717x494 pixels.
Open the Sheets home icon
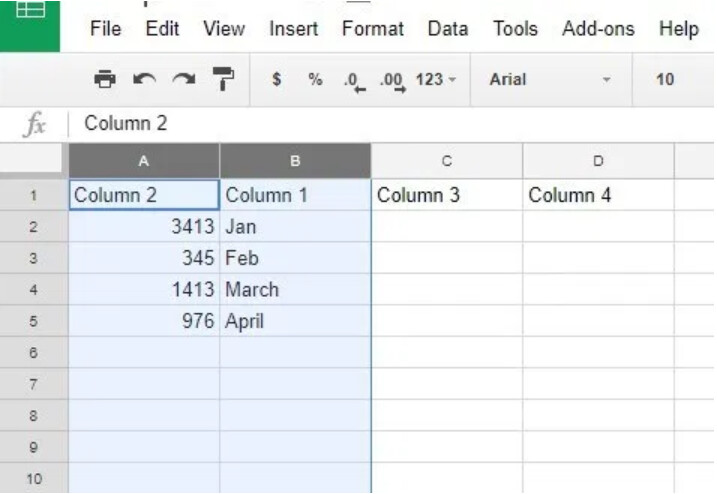[x=30, y=14]
